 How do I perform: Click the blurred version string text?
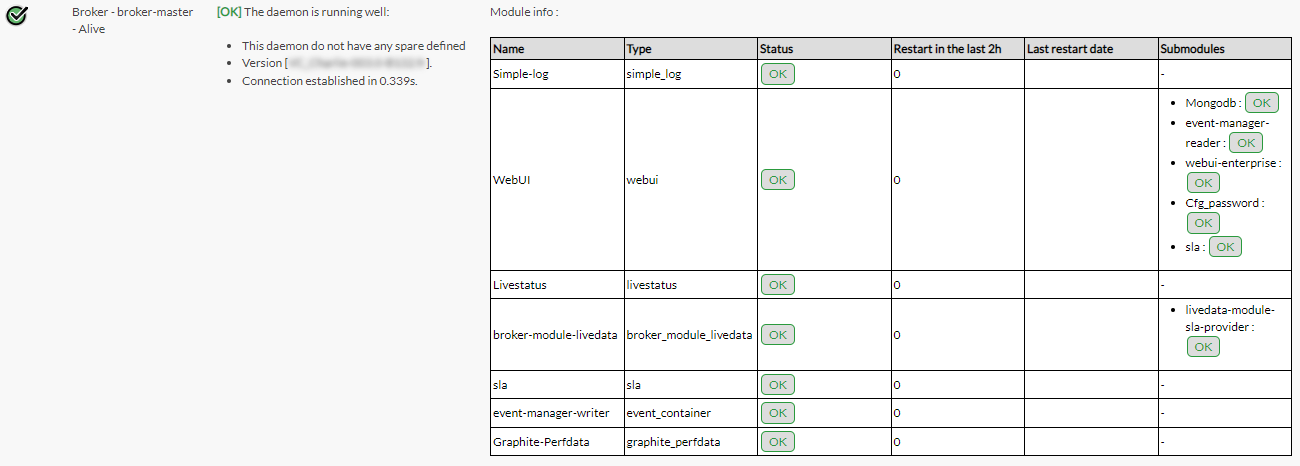click(x=357, y=63)
